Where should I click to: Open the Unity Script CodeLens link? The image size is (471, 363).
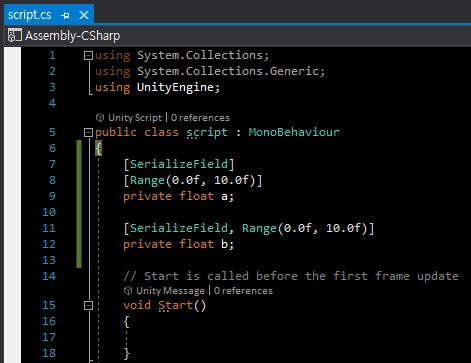coord(135,118)
